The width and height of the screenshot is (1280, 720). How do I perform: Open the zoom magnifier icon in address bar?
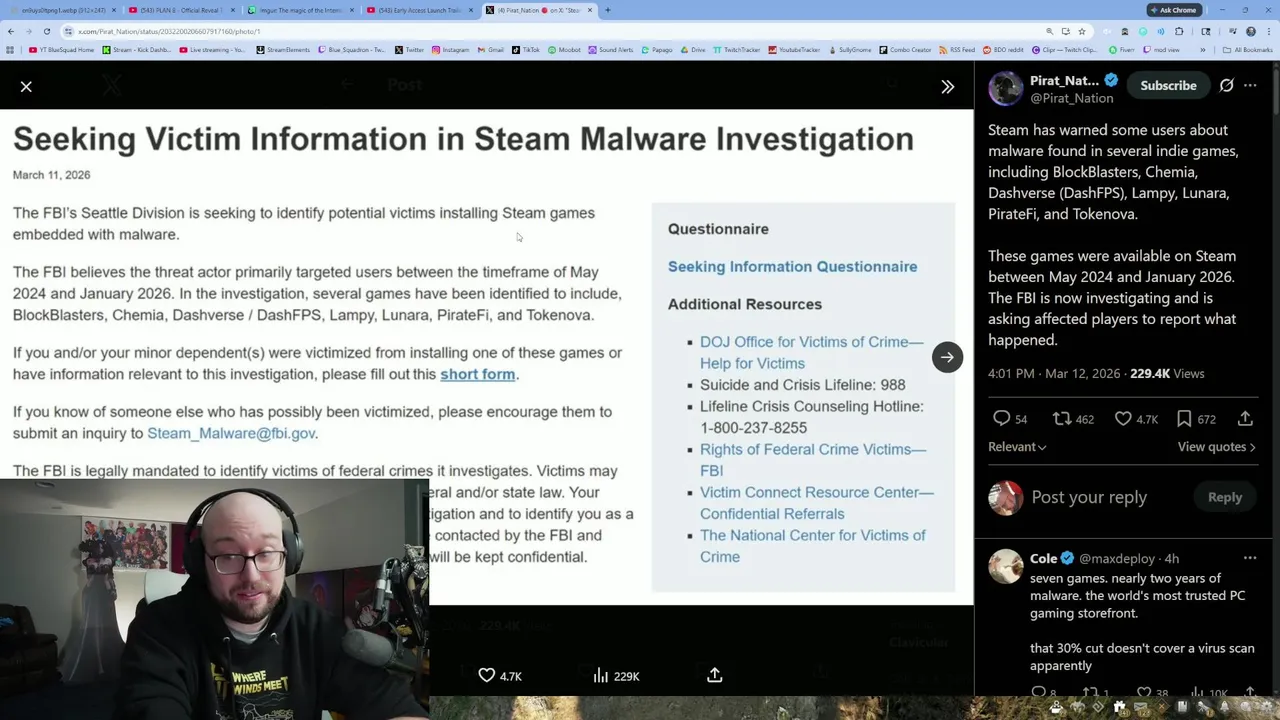point(1049,31)
